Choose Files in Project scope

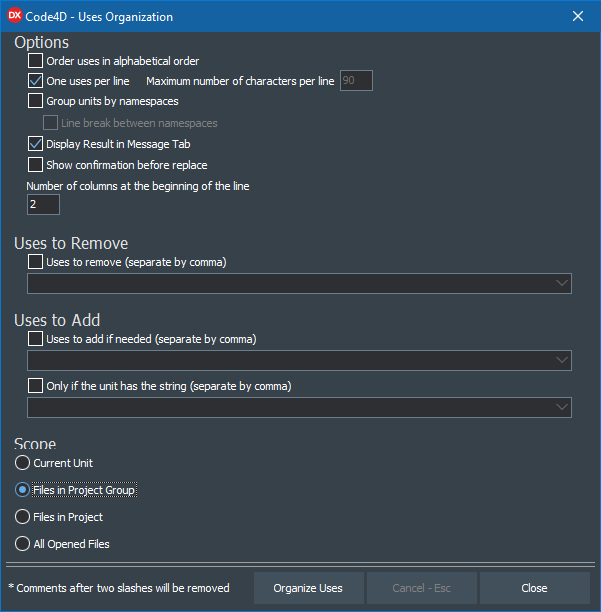23,517
